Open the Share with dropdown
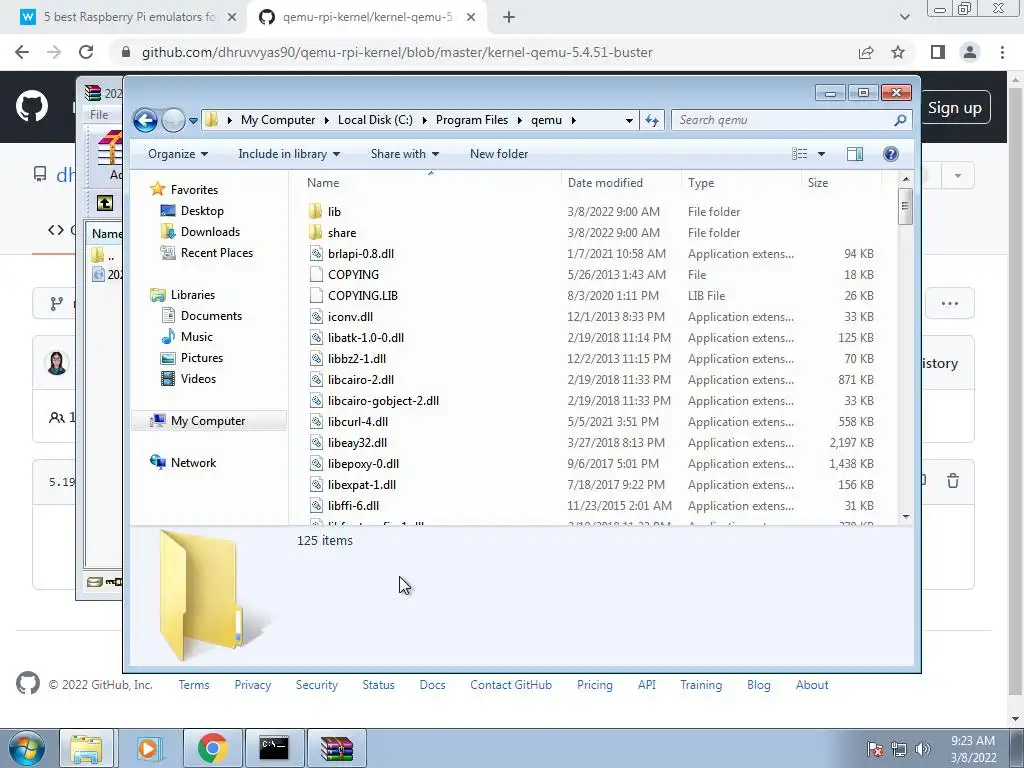The width and height of the screenshot is (1024, 768). [405, 154]
